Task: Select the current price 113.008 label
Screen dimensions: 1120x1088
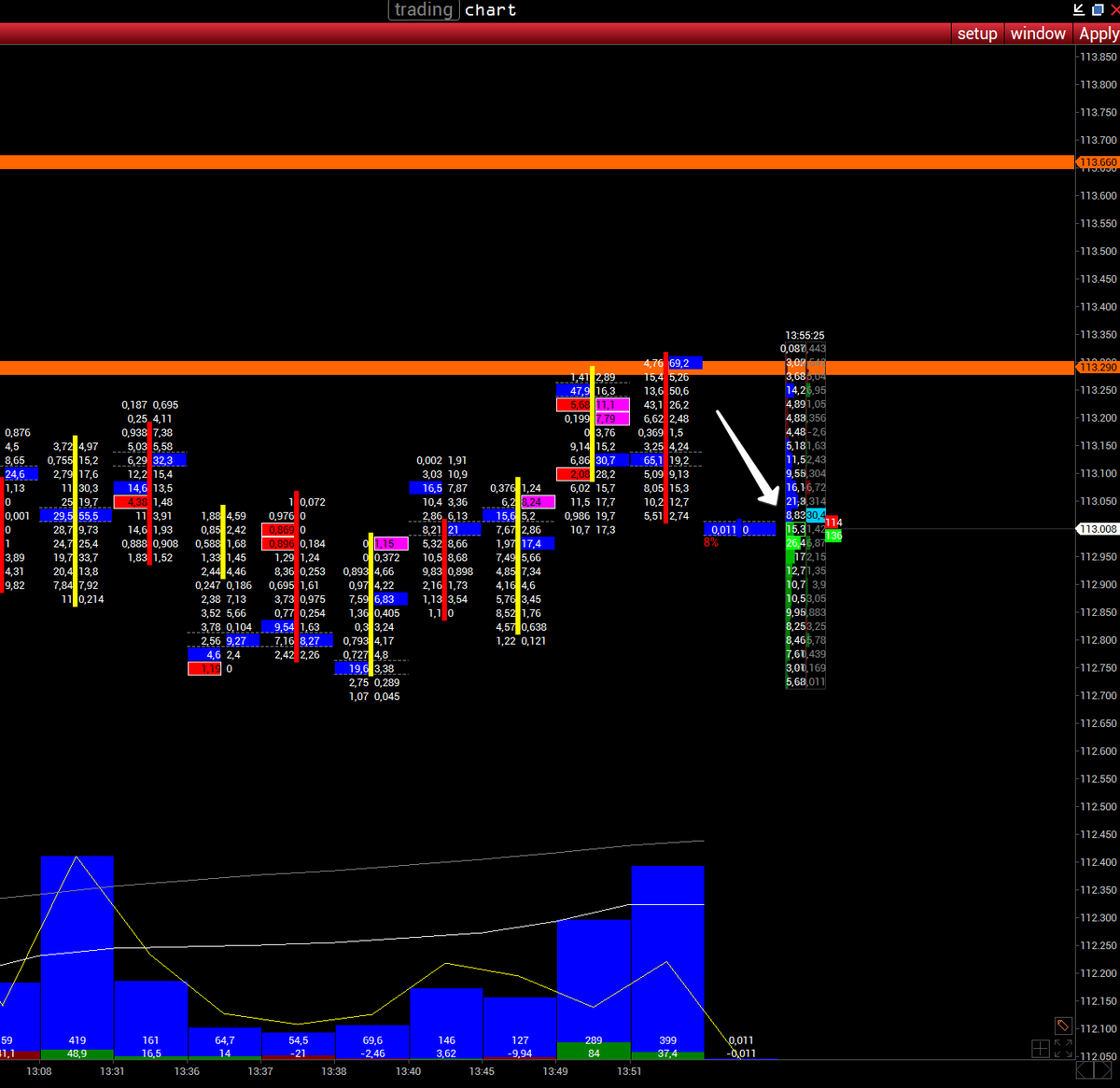Action: 1099,528
